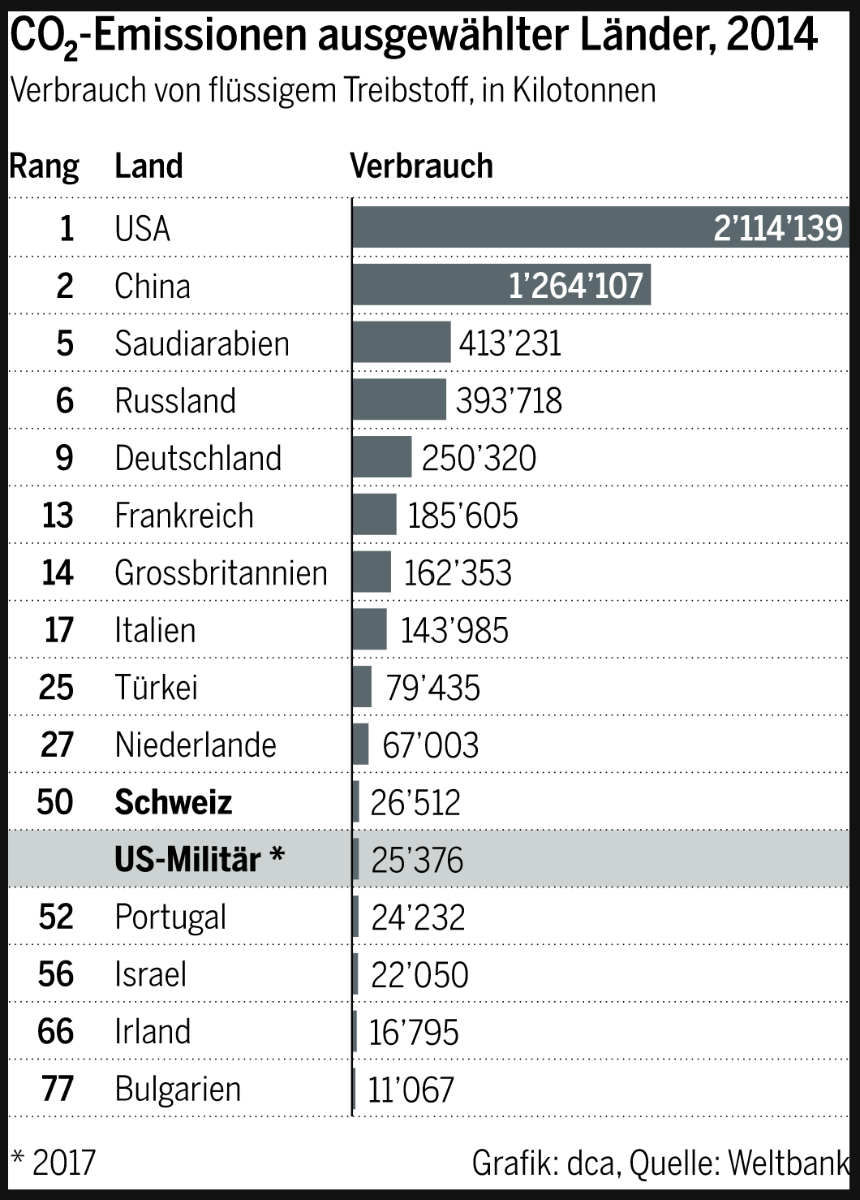The image size is (860, 1200).
Task: Click the USA bar showing 2'114'139
Action: (600, 228)
